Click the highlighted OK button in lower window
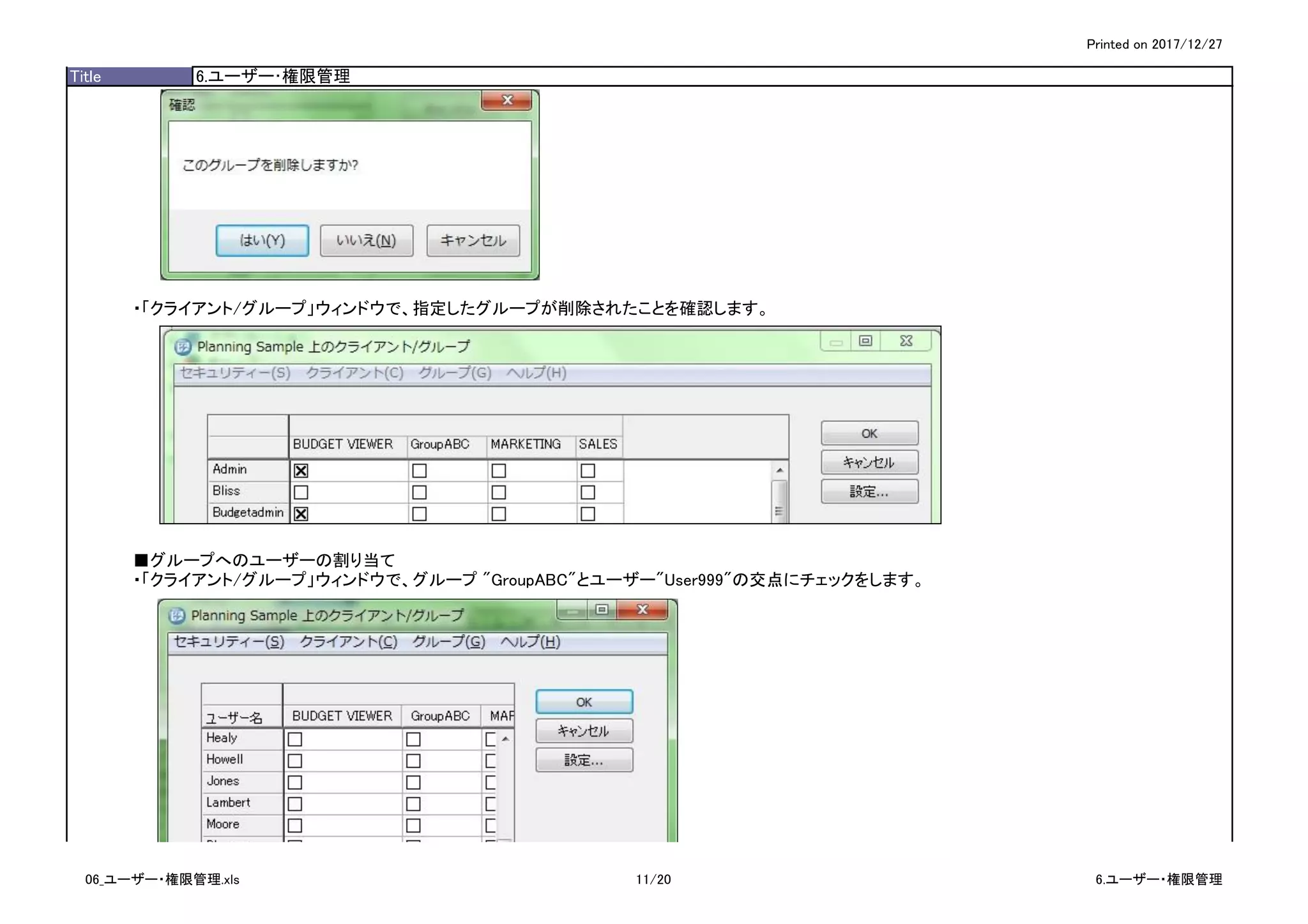The height and width of the screenshot is (924, 1308). tap(584, 702)
